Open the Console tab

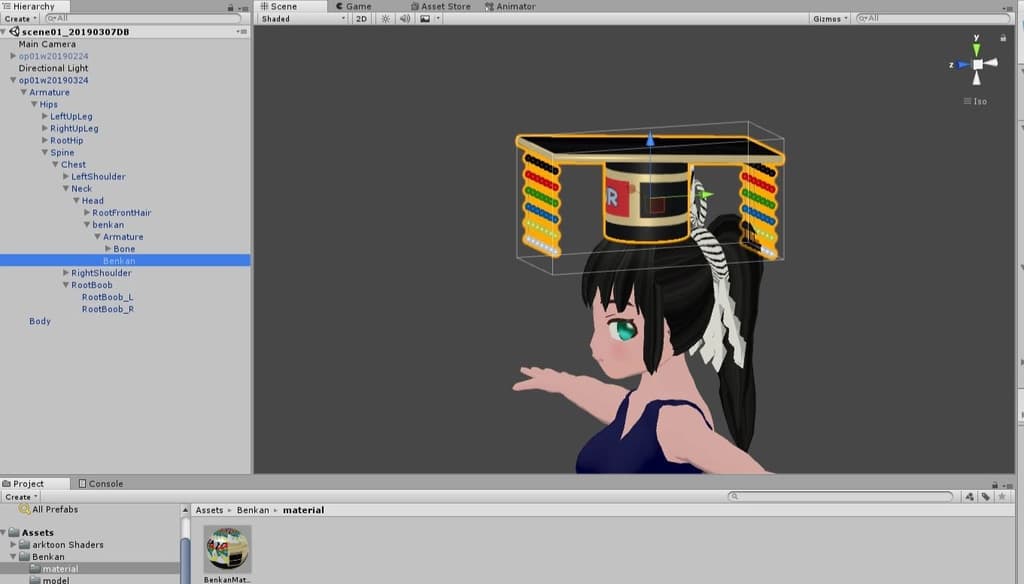101,484
